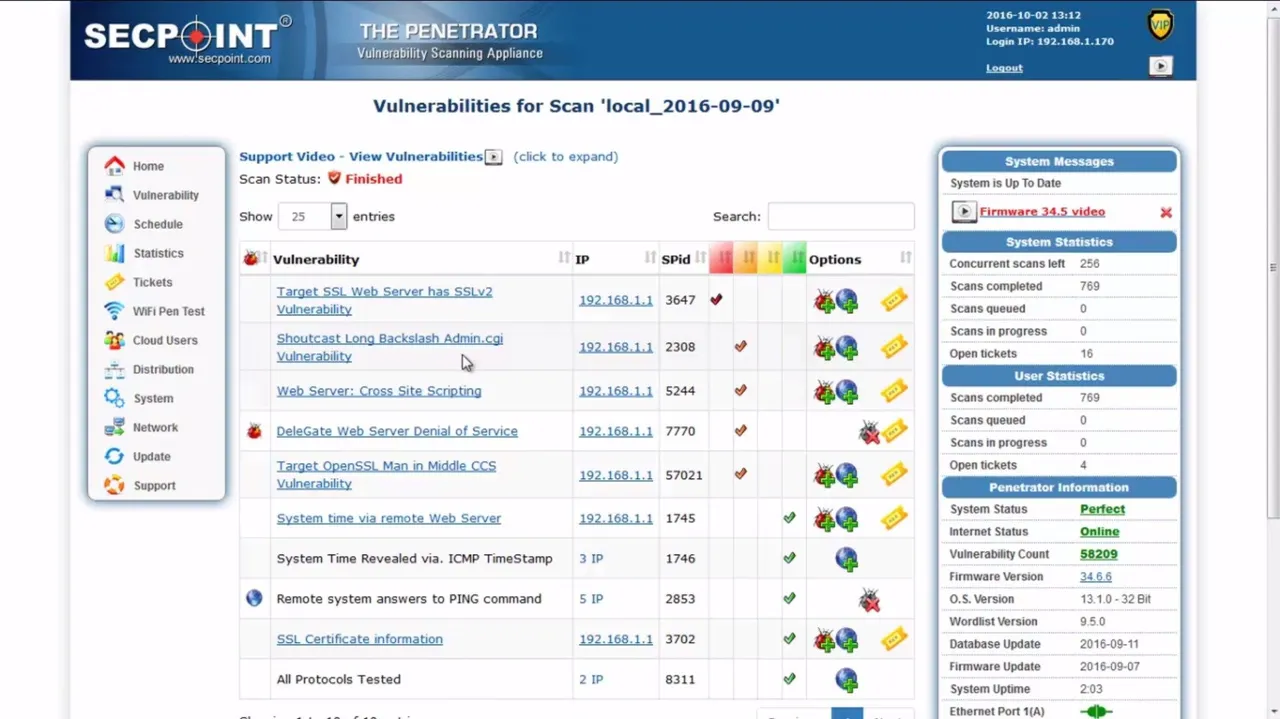Click the ticket icon in DeleGate Denial of Service row

[x=894, y=430]
